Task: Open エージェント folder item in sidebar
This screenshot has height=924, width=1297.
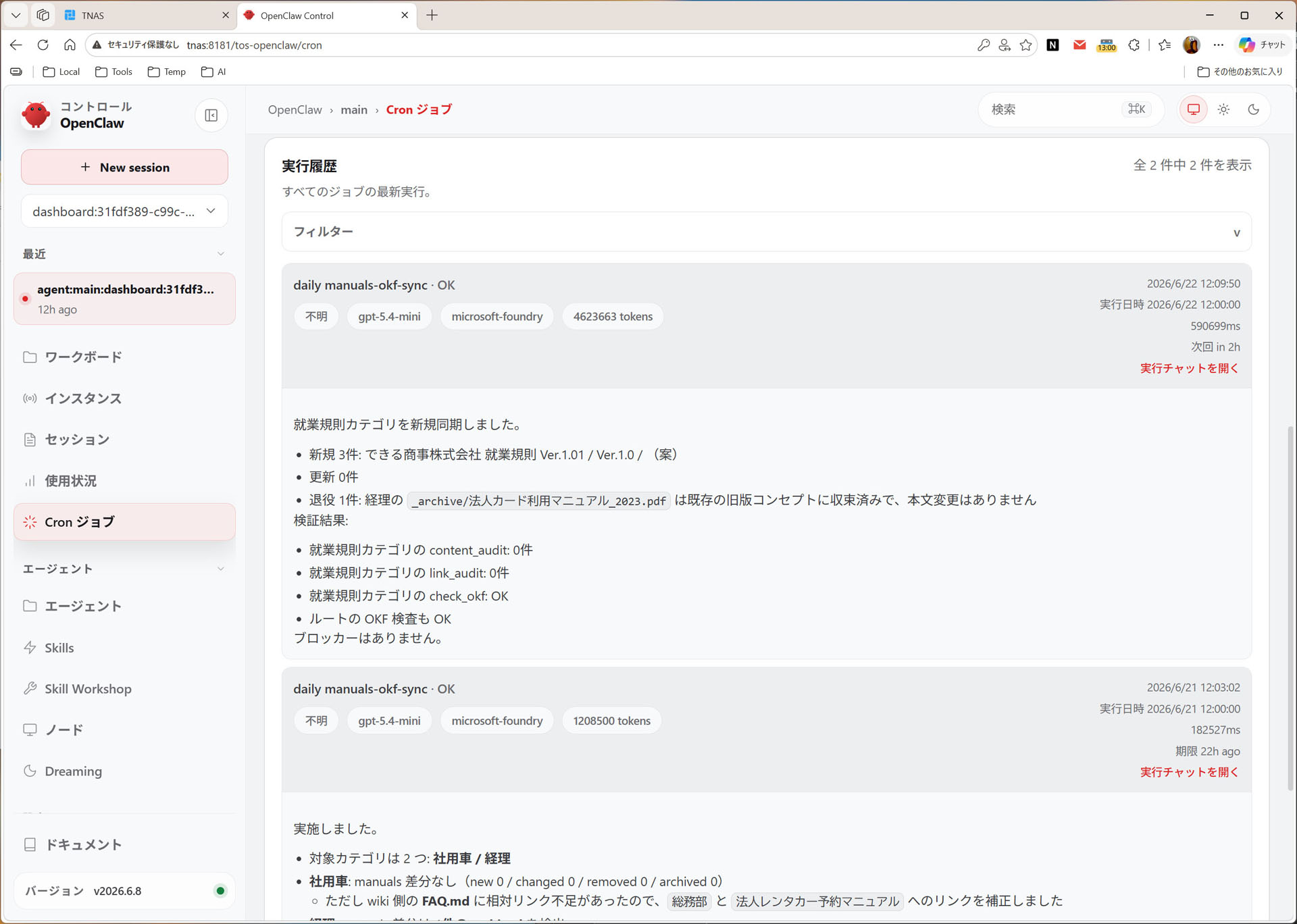Action: click(x=124, y=606)
